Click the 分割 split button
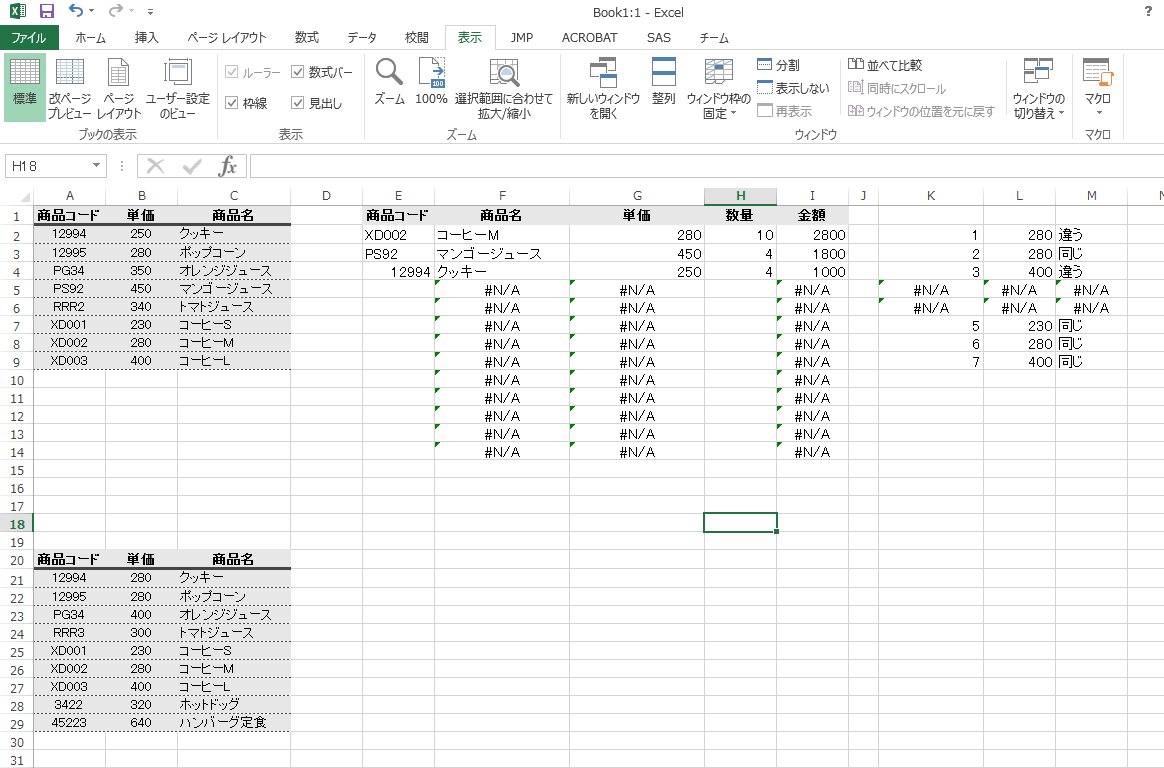 pyautogui.click(x=778, y=65)
